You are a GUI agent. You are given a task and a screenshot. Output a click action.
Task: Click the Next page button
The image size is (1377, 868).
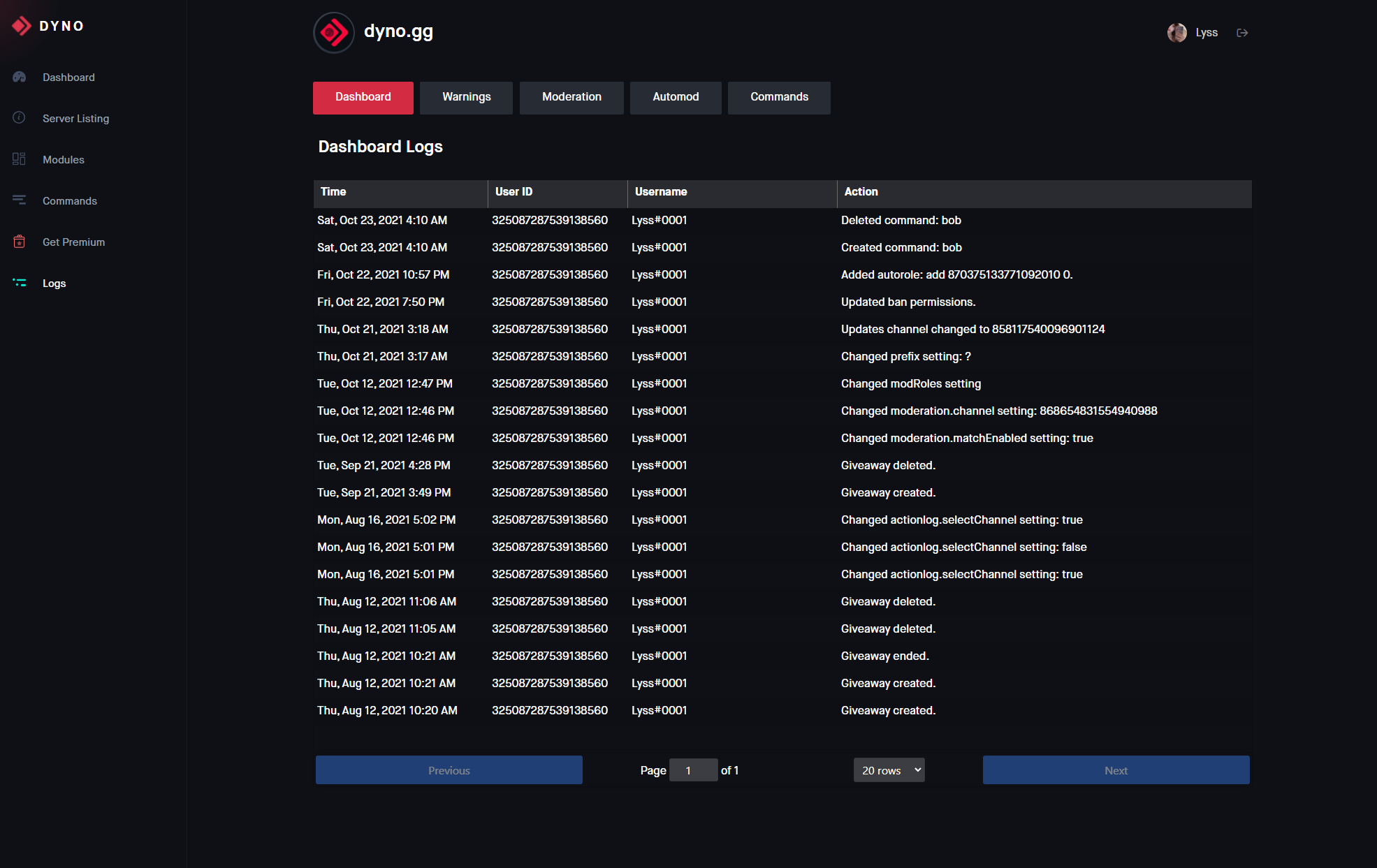click(1115, 770)
